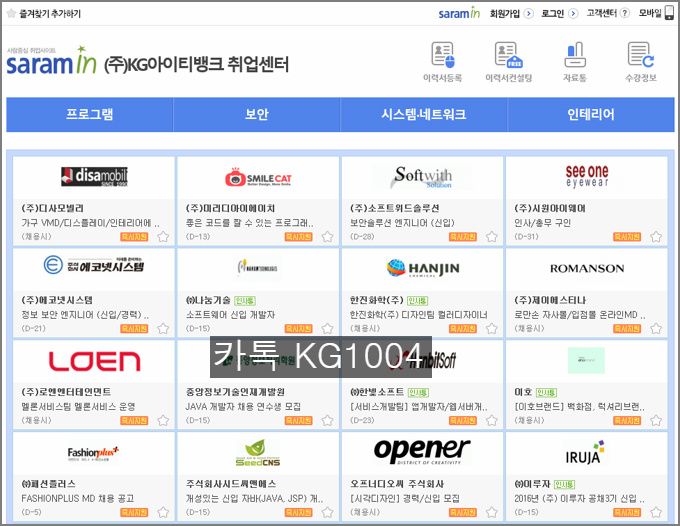Open 소프트웨어 신입 개발자 posting
The image size is (680, 526).
[230, 315]
